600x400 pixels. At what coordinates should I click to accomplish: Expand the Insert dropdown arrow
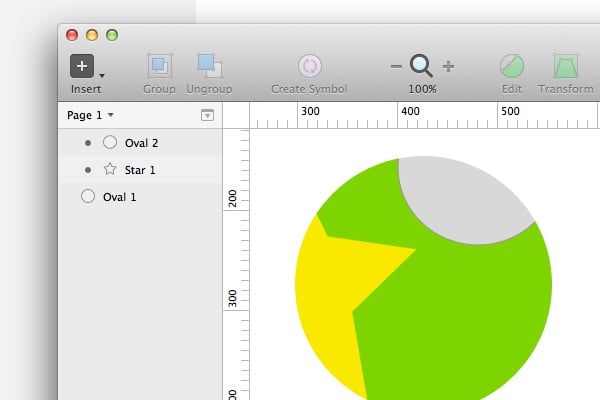coord(102,75)
